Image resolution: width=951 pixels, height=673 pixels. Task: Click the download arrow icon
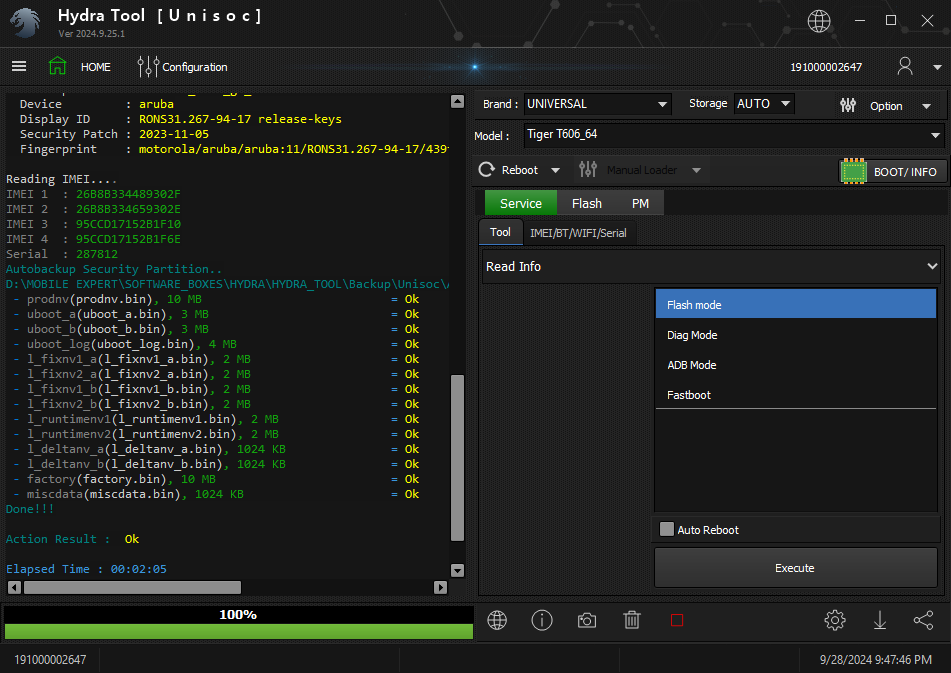(879, 620)
